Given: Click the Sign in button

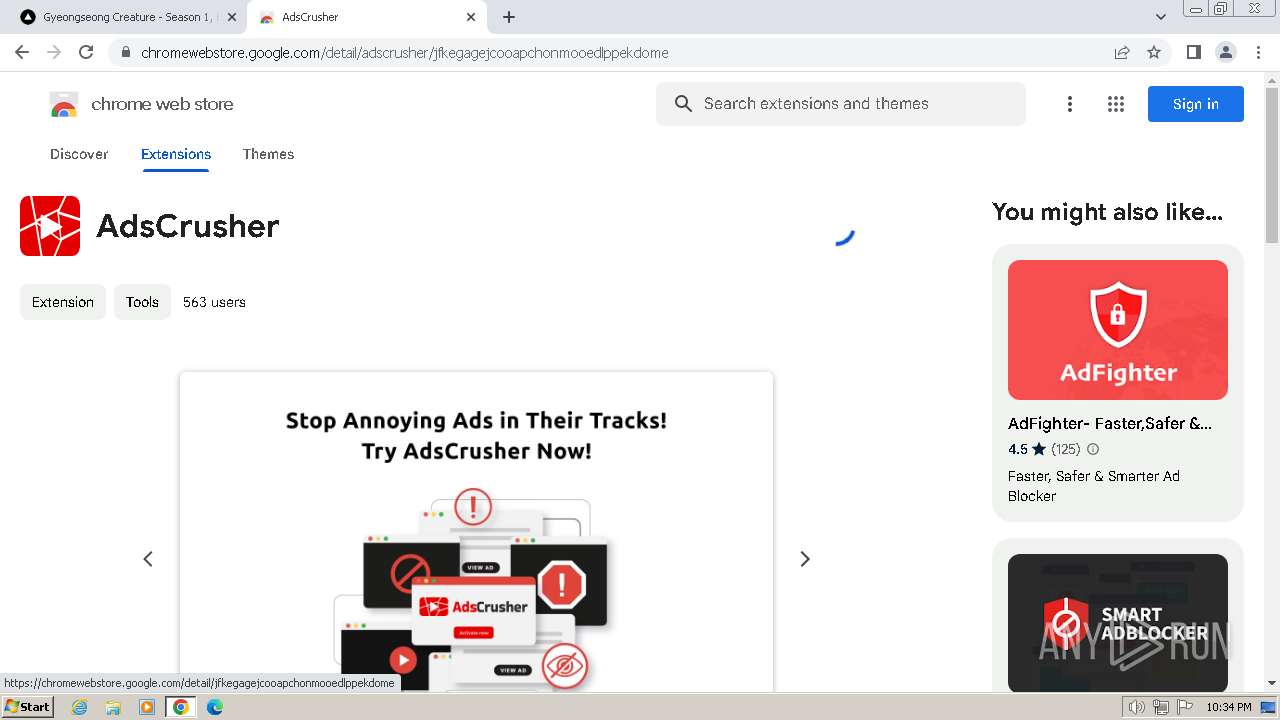Looking at the screenshot, I should [1196, 104].
